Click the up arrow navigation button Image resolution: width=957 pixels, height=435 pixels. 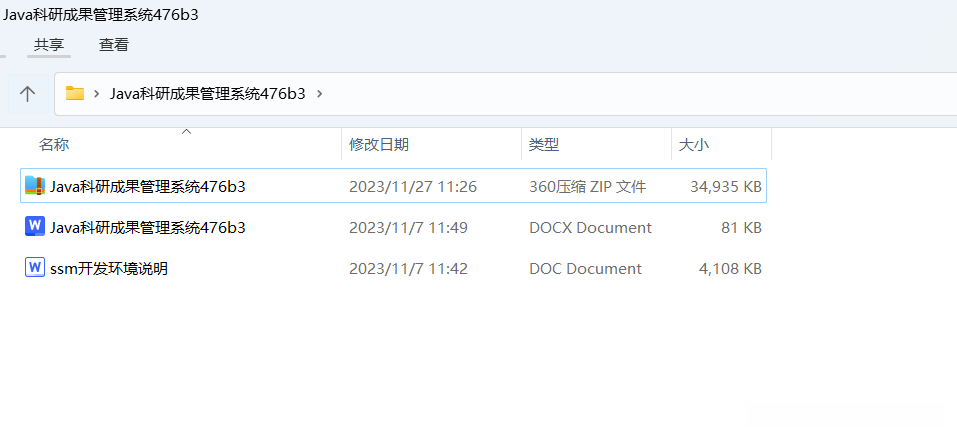coord(28,94)
